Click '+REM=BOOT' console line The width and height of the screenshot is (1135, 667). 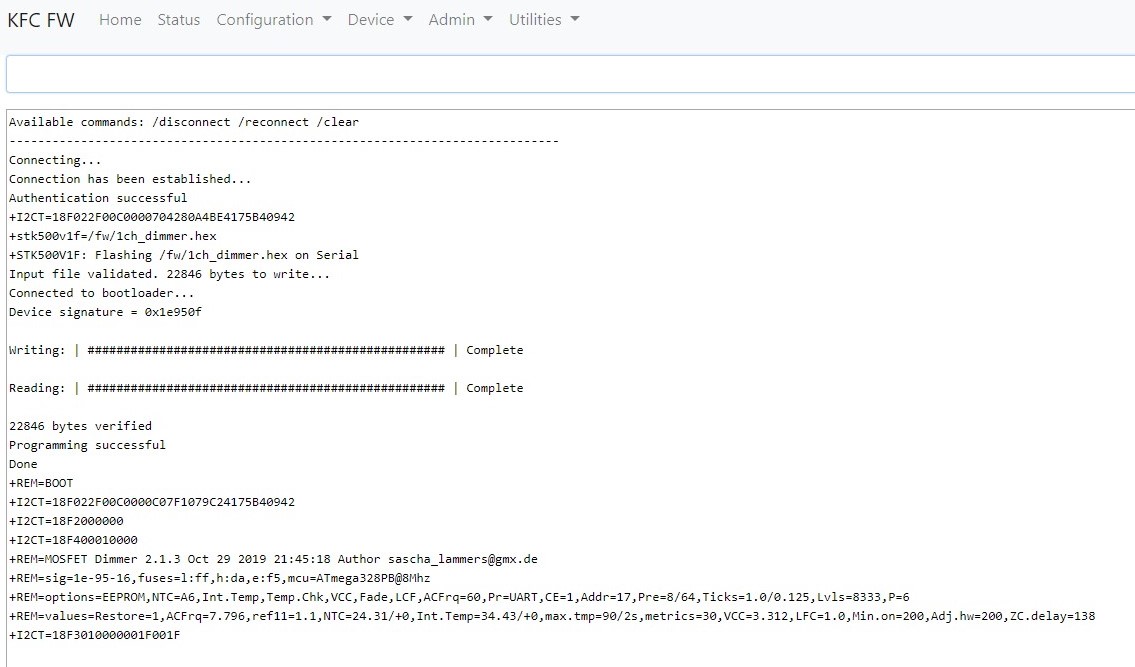click(x=41, y=483)
